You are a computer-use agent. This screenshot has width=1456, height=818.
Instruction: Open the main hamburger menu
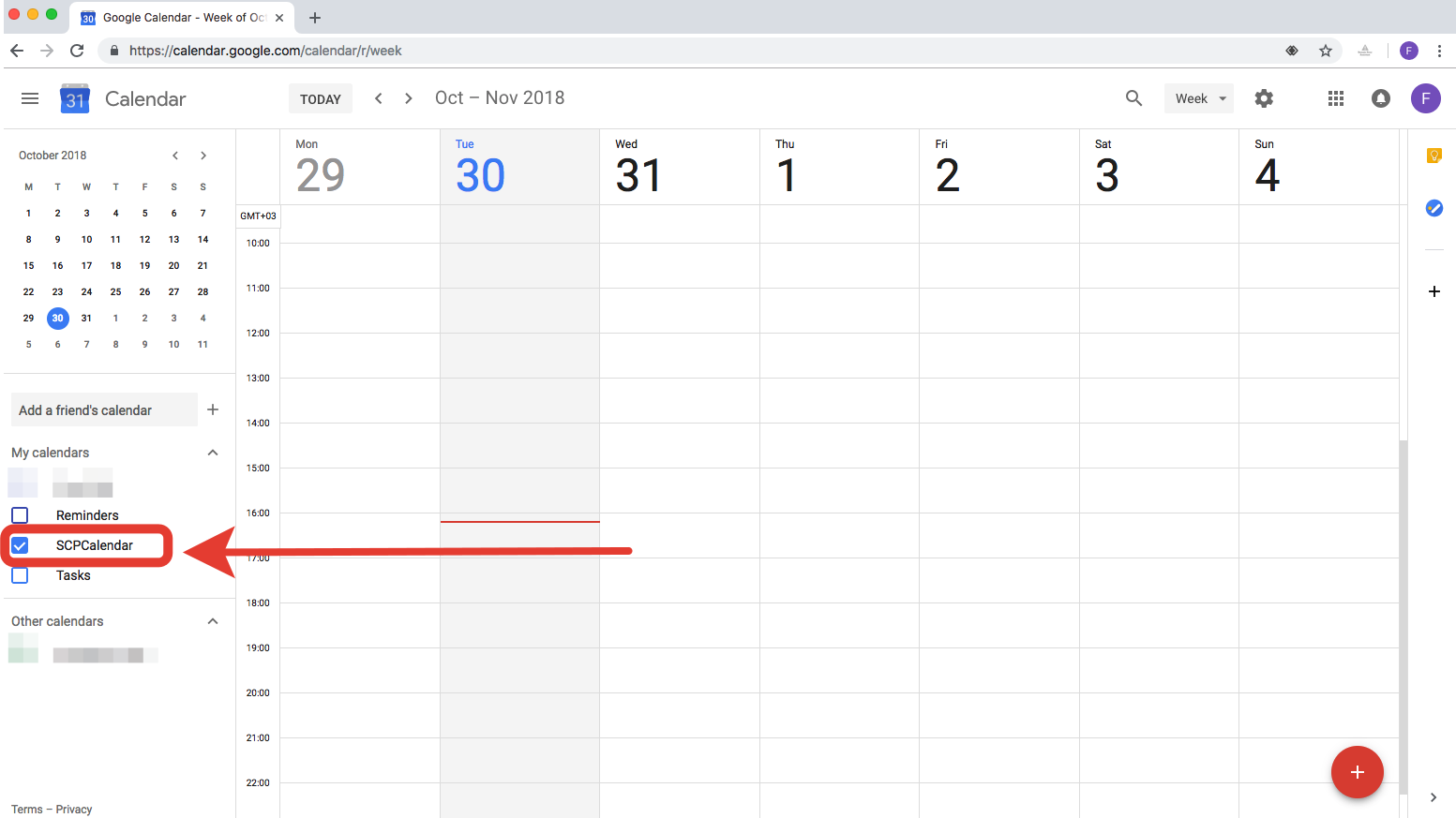click(30, 98)
